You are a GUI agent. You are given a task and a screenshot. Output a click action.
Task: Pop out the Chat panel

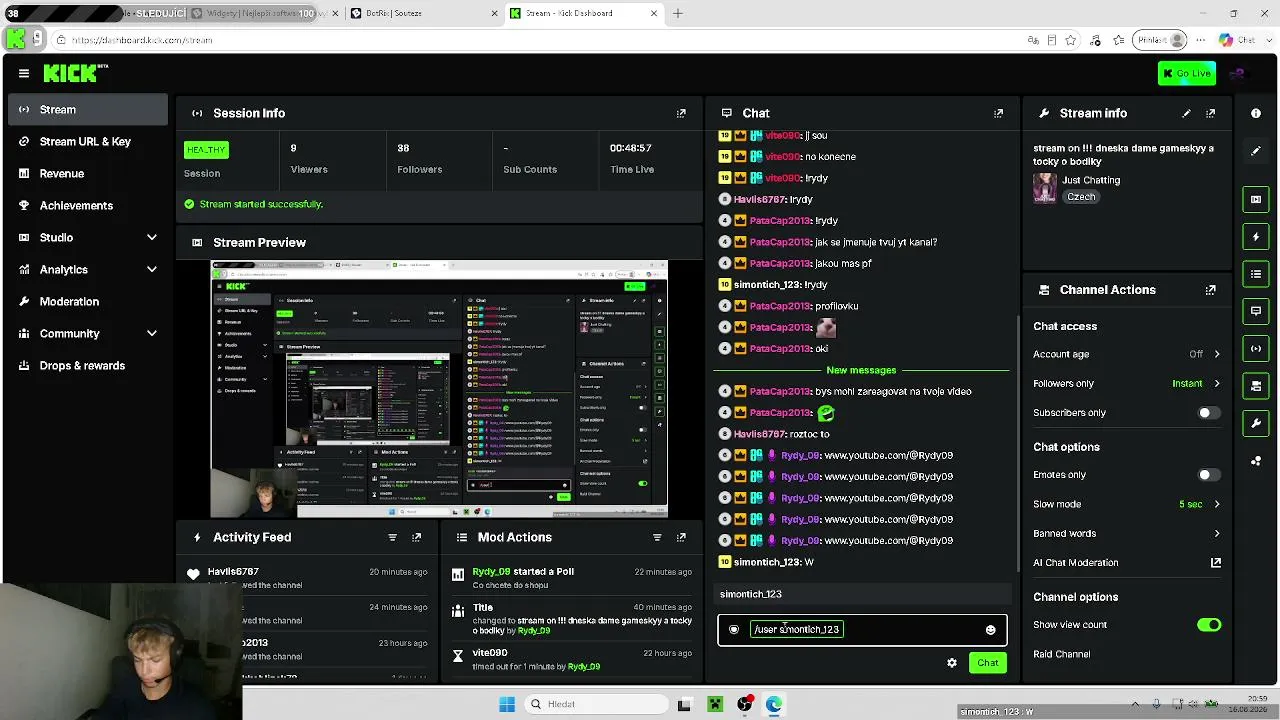(998, 113)
